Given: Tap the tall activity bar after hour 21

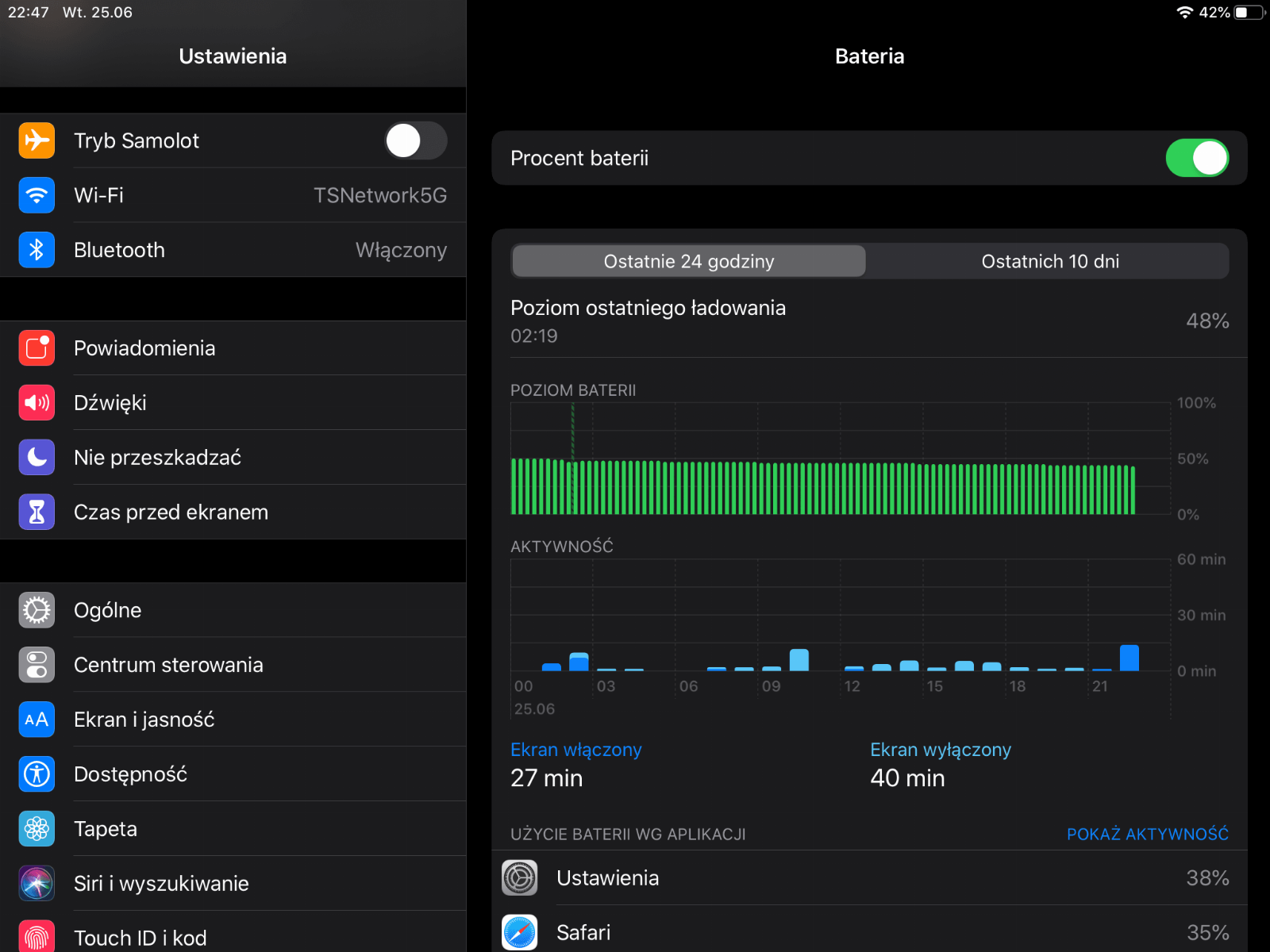Looking at the screenshot, I should (x=1129, y=658).
